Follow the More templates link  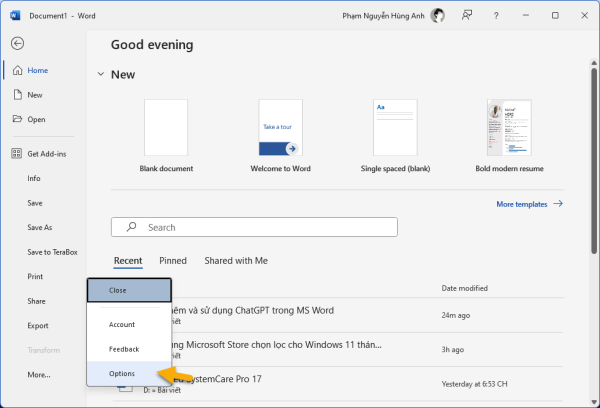coord(522,204)
